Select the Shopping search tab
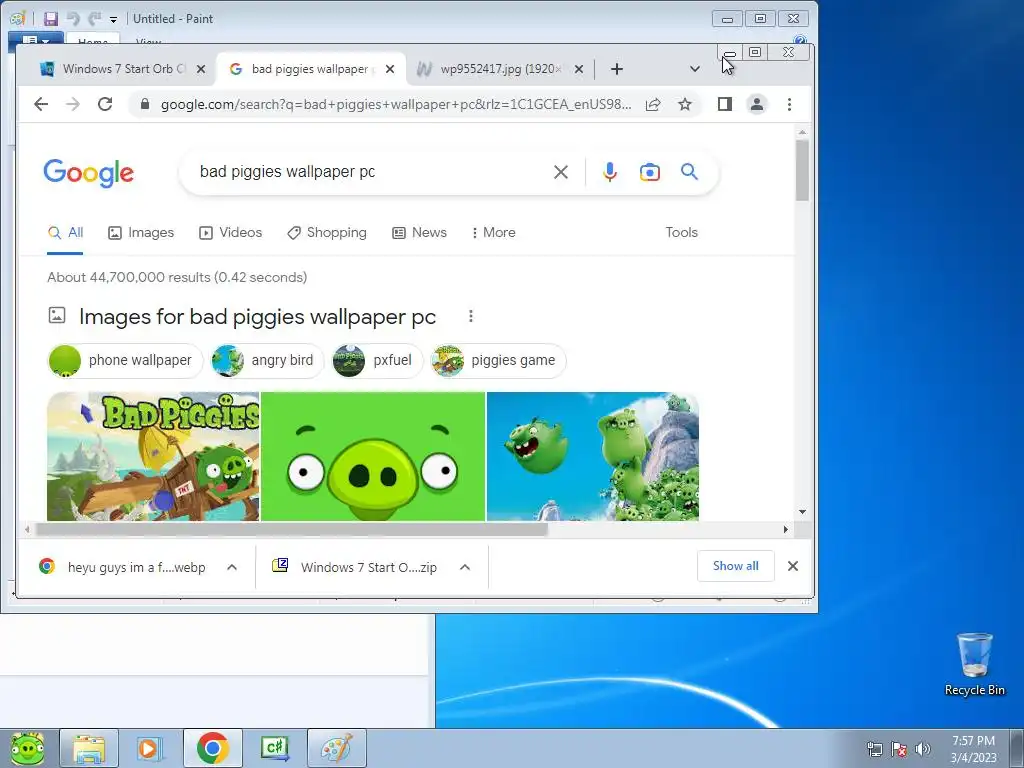 tap(327, 232)
